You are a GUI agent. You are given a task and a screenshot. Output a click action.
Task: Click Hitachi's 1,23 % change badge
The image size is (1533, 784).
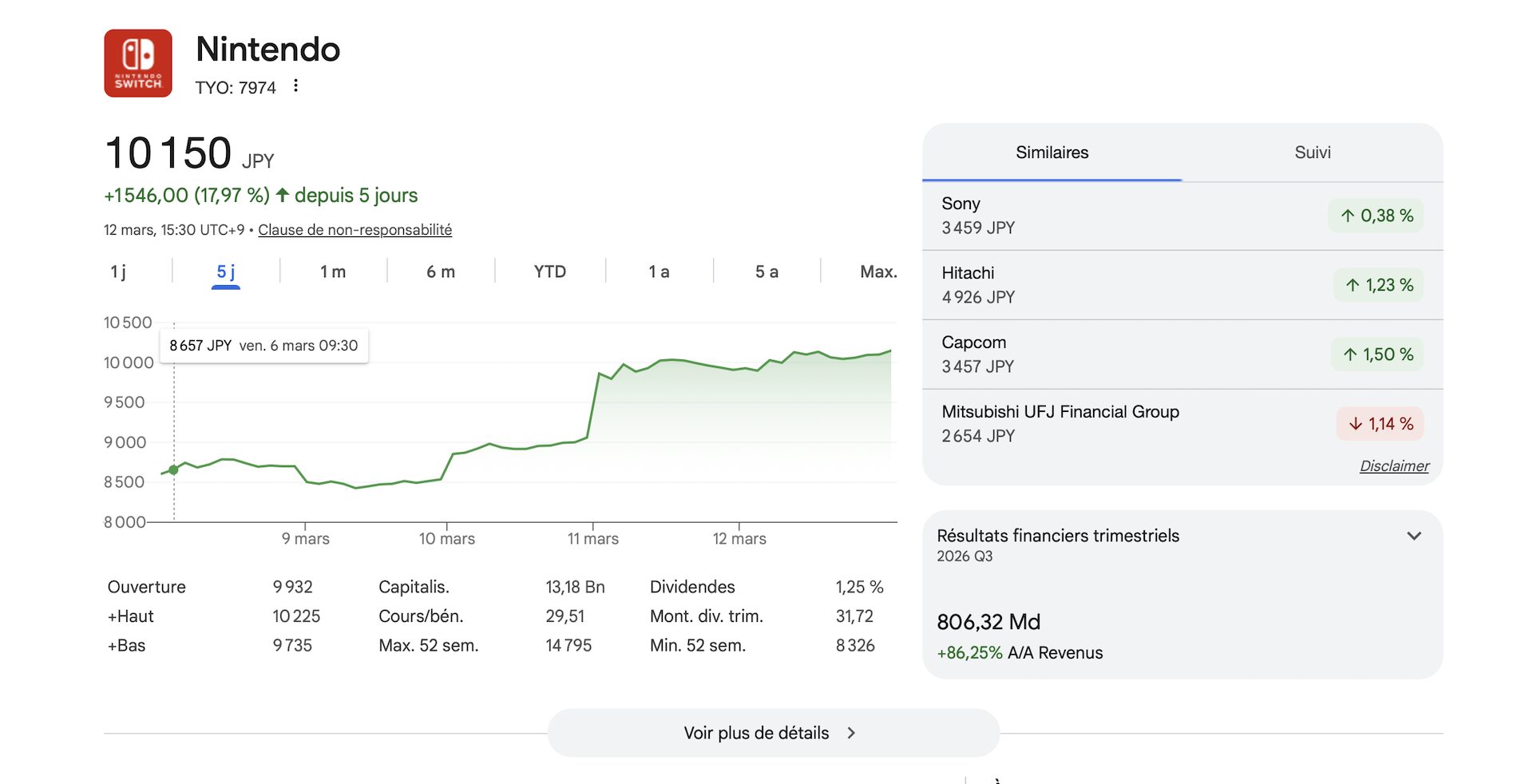tap(1378, 285)
